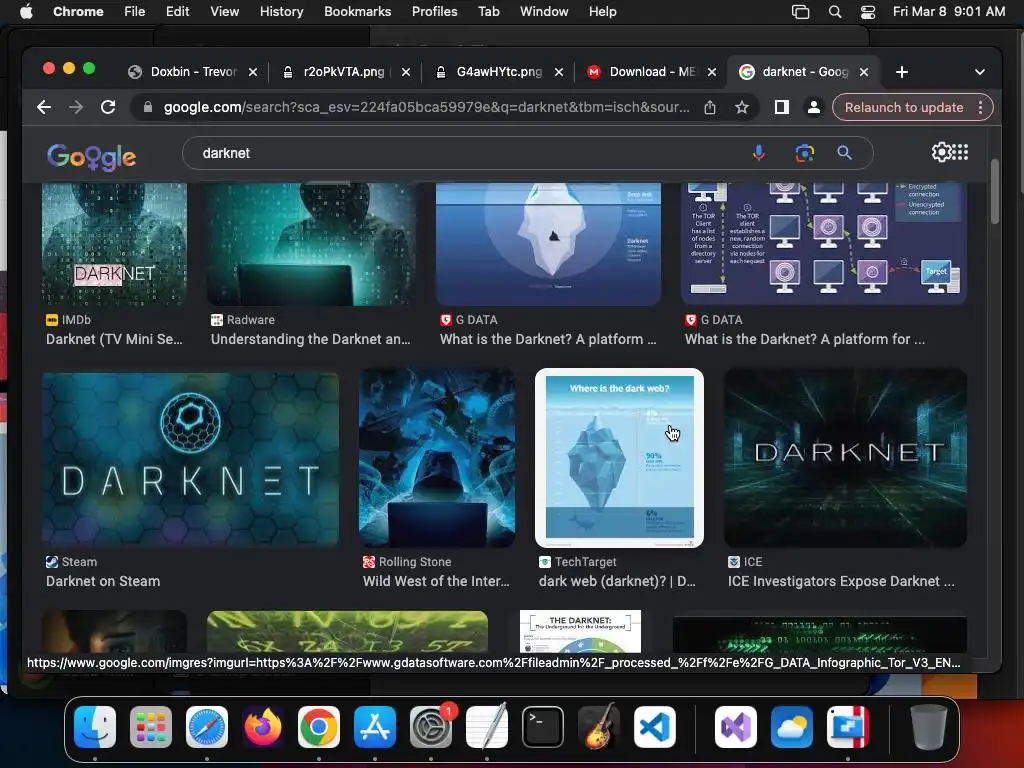Open Launchpad from the Dock
The height and width of the screenshot is (768, 1024).
pos(151,727)
